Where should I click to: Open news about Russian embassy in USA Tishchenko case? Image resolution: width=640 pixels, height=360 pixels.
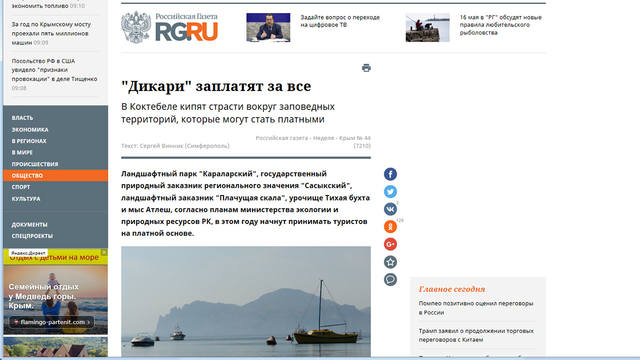tap(54, 74)
